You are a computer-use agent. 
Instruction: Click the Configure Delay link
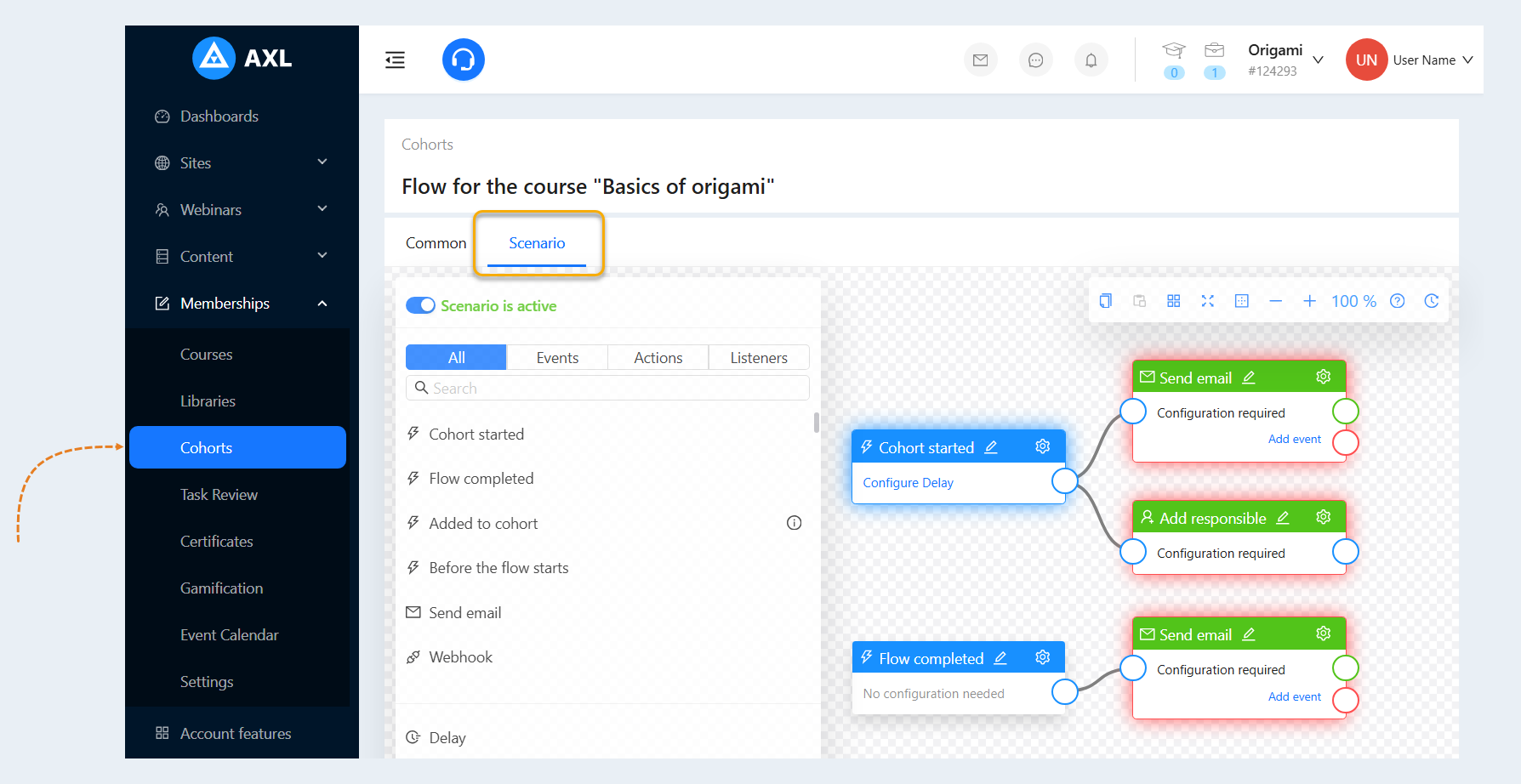908,482
